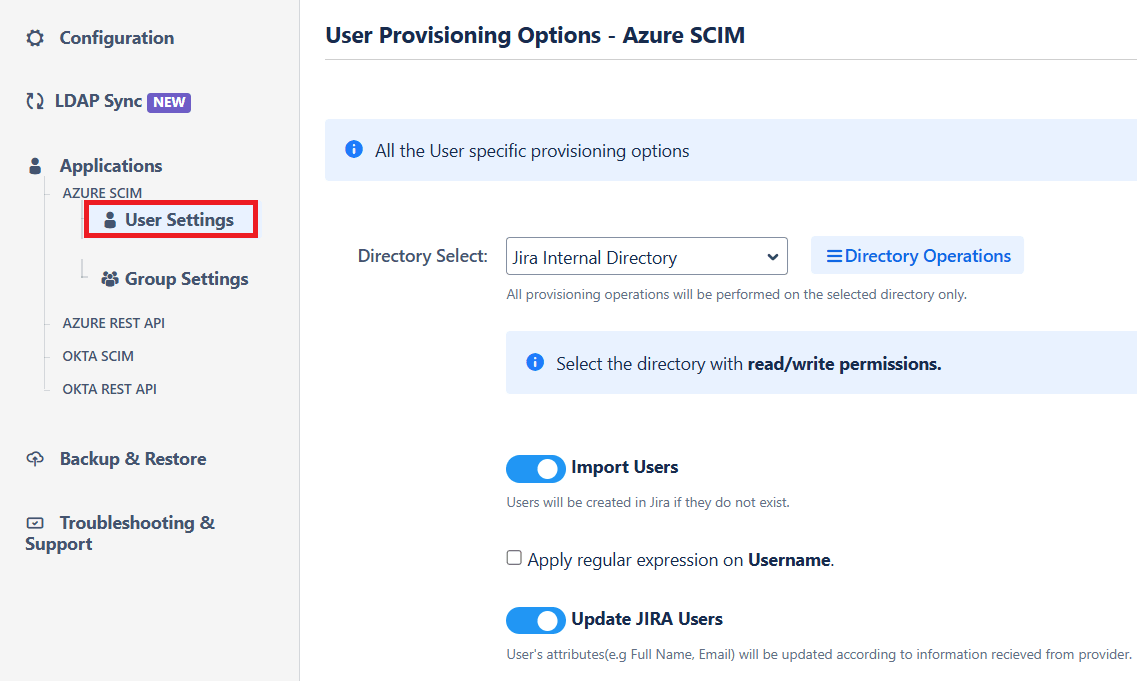Toggle the Import Users switch
The height and width of the screenshot is (681, 1137).
tap(536, 469)
